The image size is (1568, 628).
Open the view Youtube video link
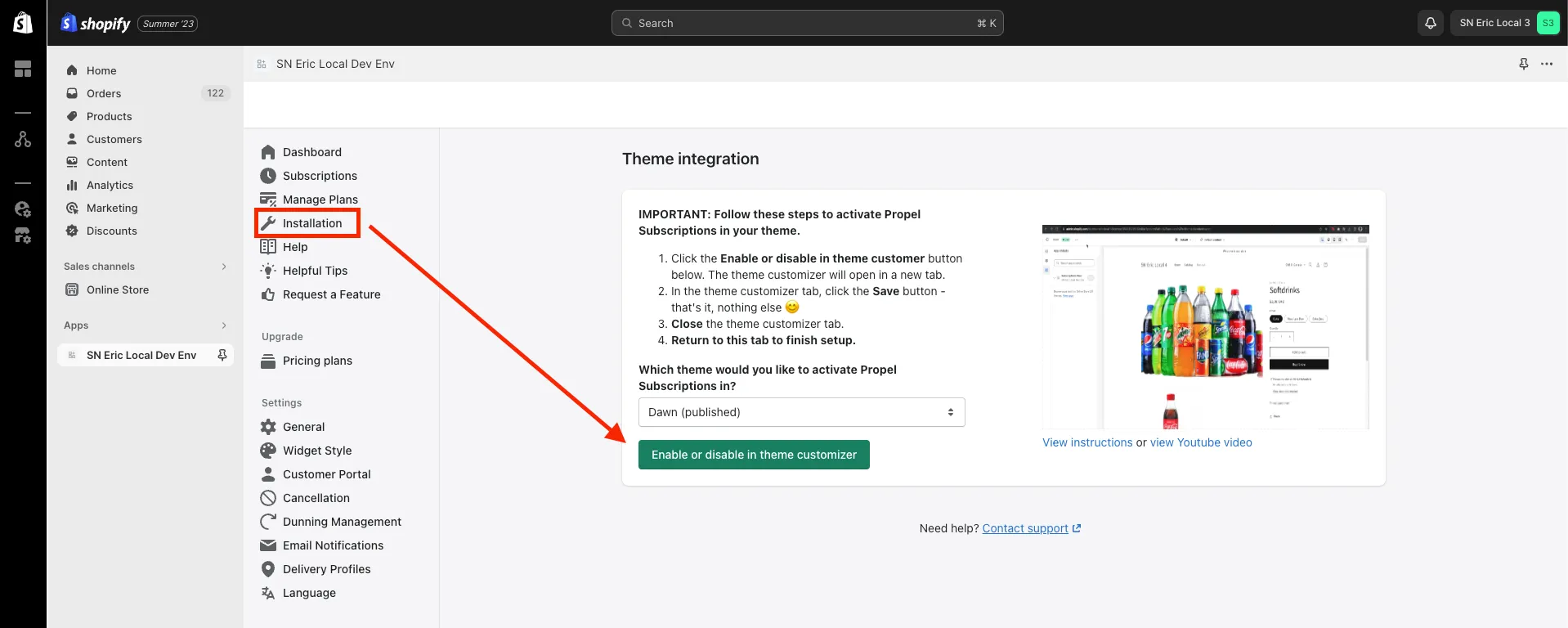tap(1201, 442)
